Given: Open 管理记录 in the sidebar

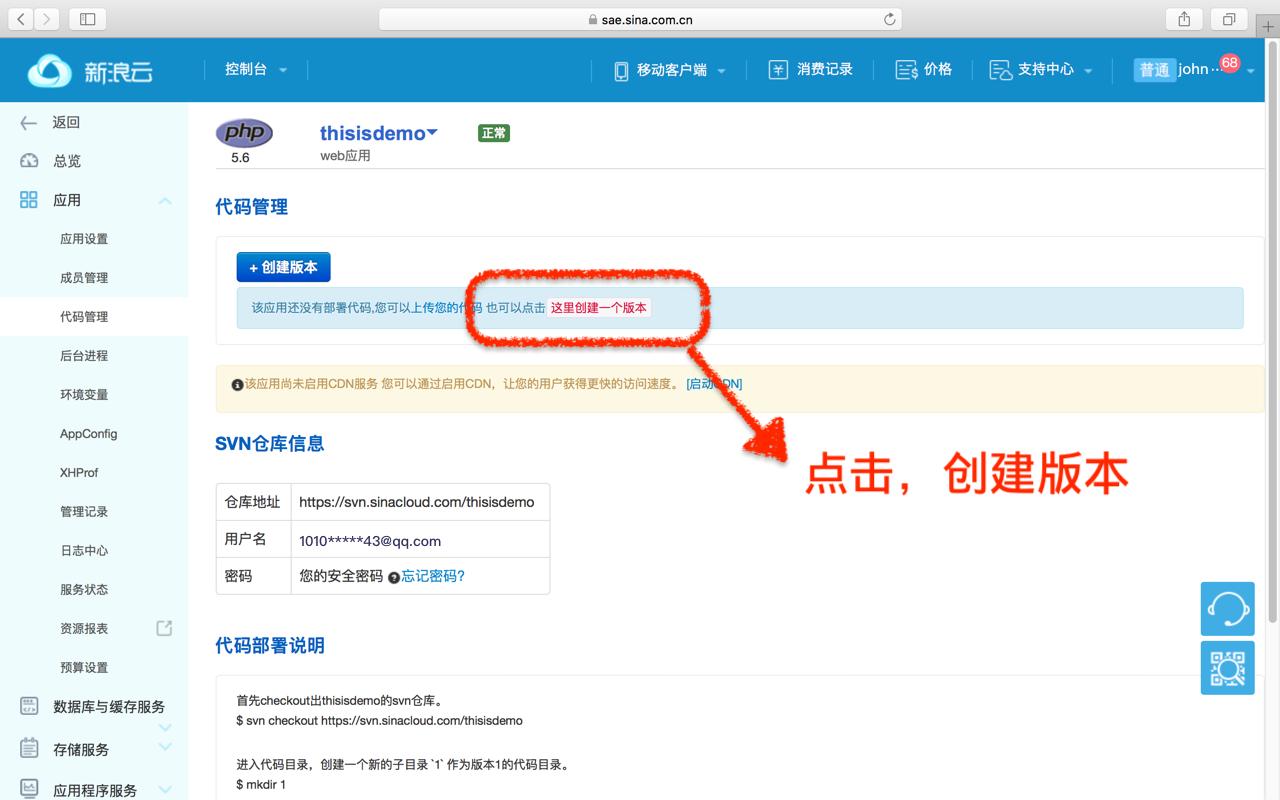Looking at the screenshot, I should [x=84, y=512].
